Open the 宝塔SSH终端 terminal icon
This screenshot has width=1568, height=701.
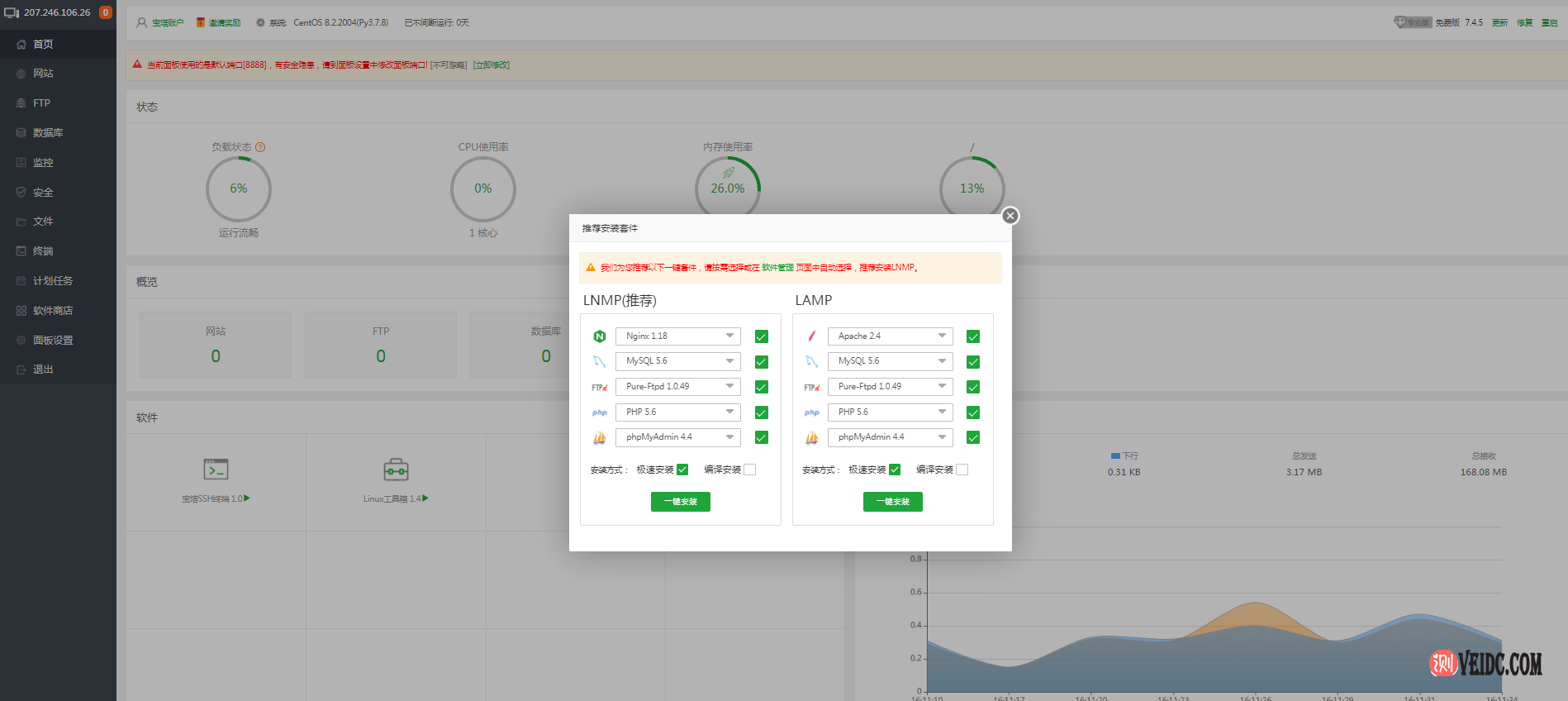216,470
